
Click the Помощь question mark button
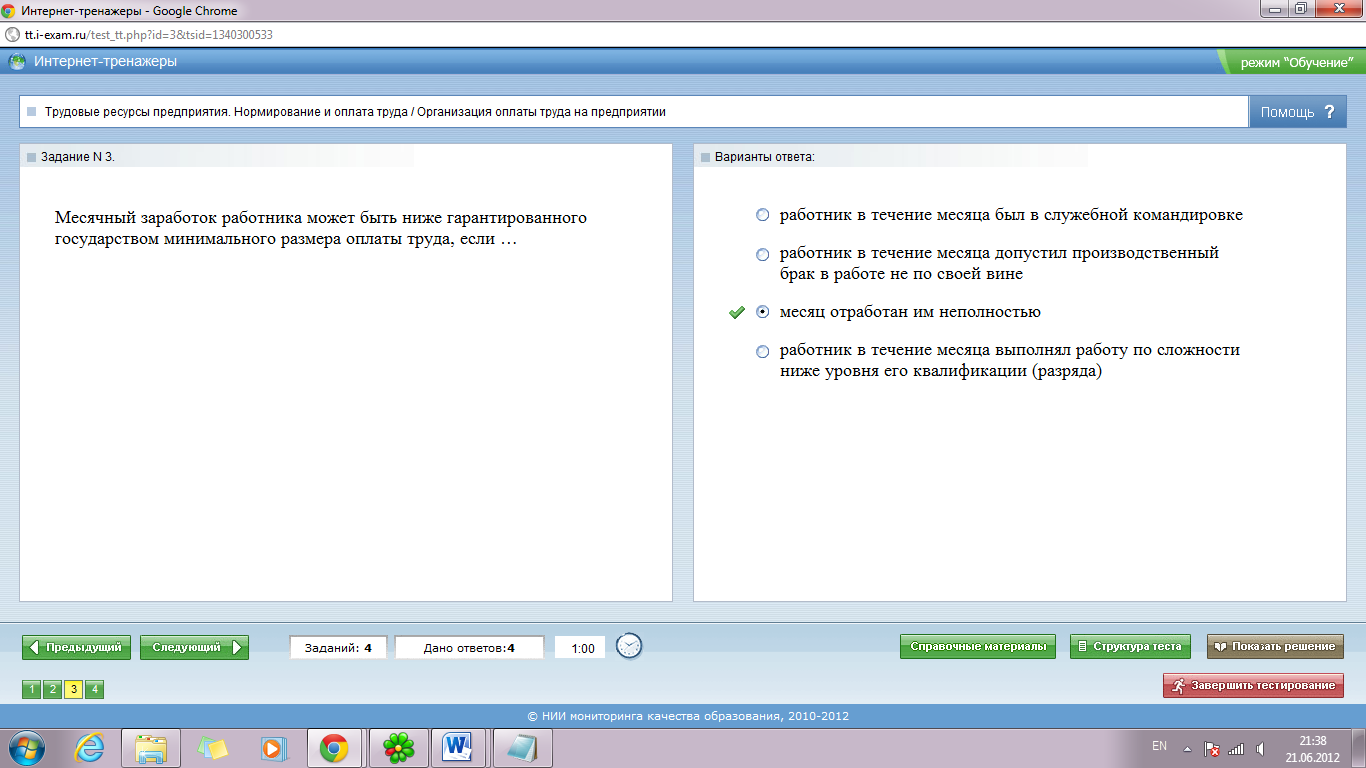click(x=1297, y=112)
